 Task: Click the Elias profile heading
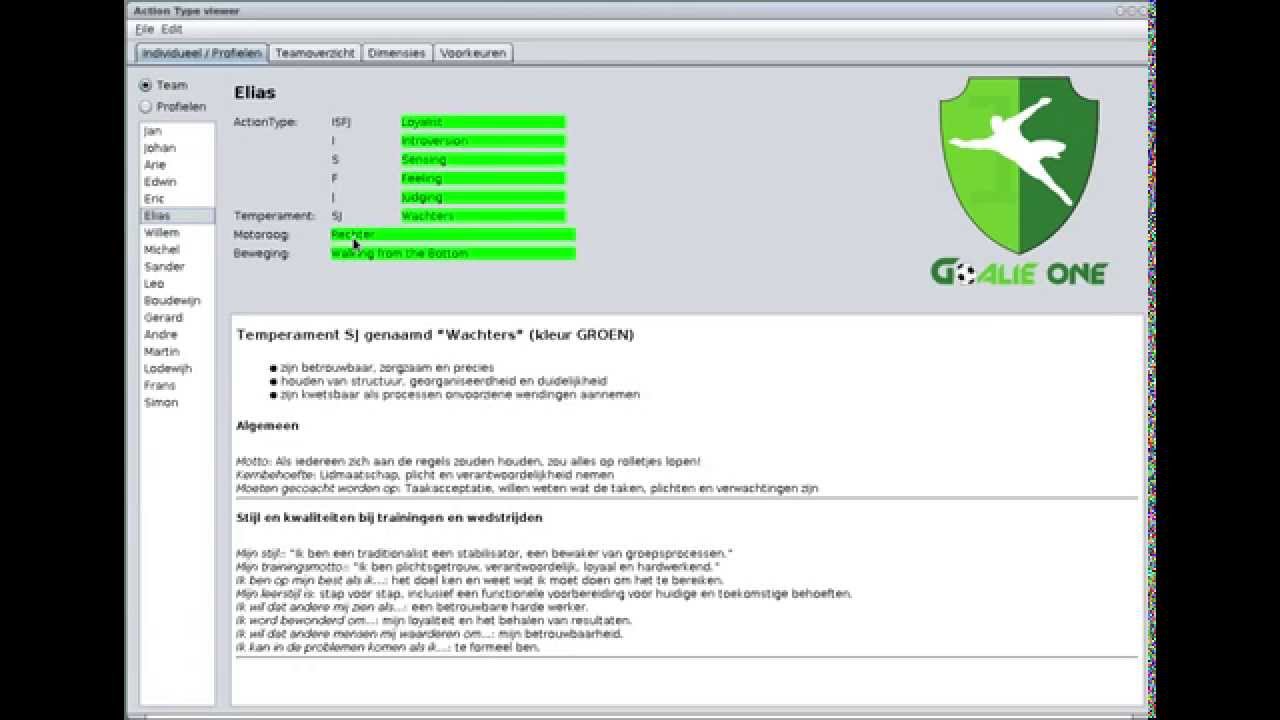255,93
